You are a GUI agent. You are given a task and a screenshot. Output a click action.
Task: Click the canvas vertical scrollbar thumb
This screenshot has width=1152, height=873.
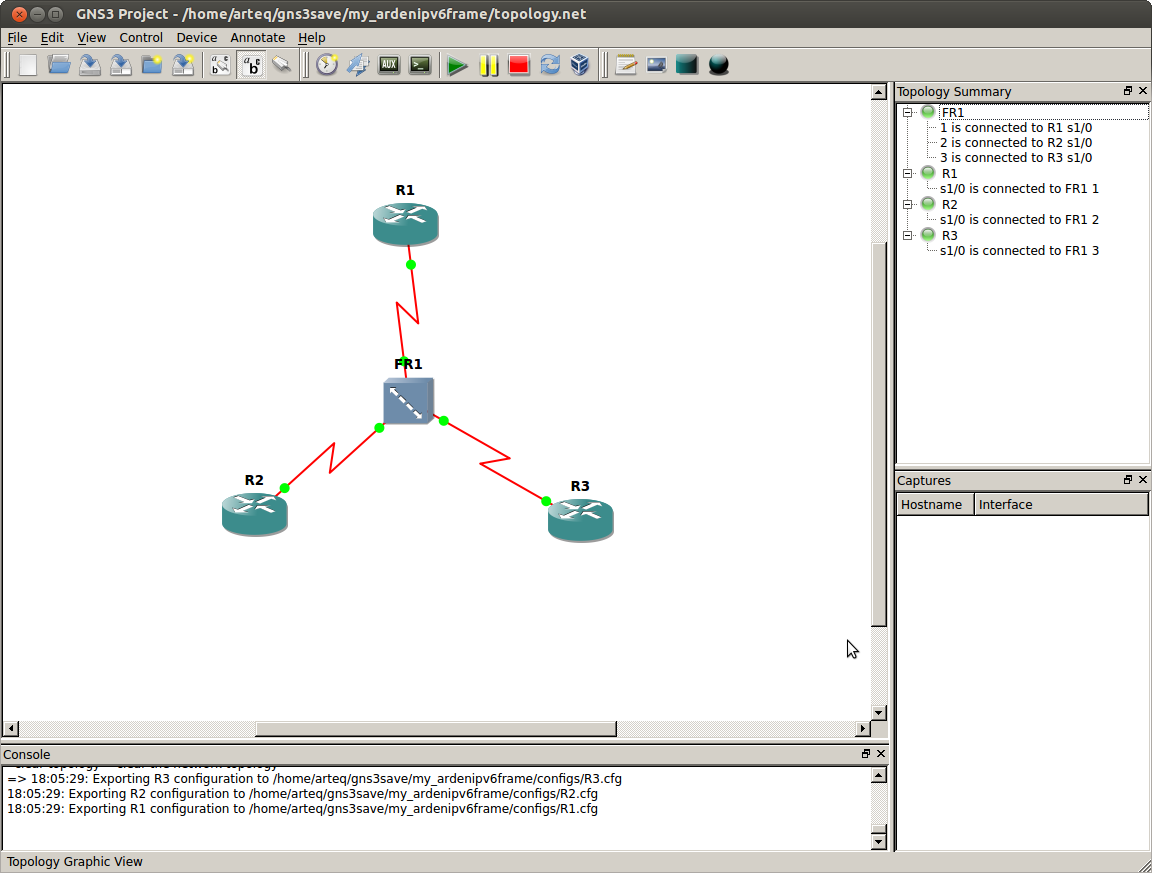pyautogui.click(x=879, y=434)
